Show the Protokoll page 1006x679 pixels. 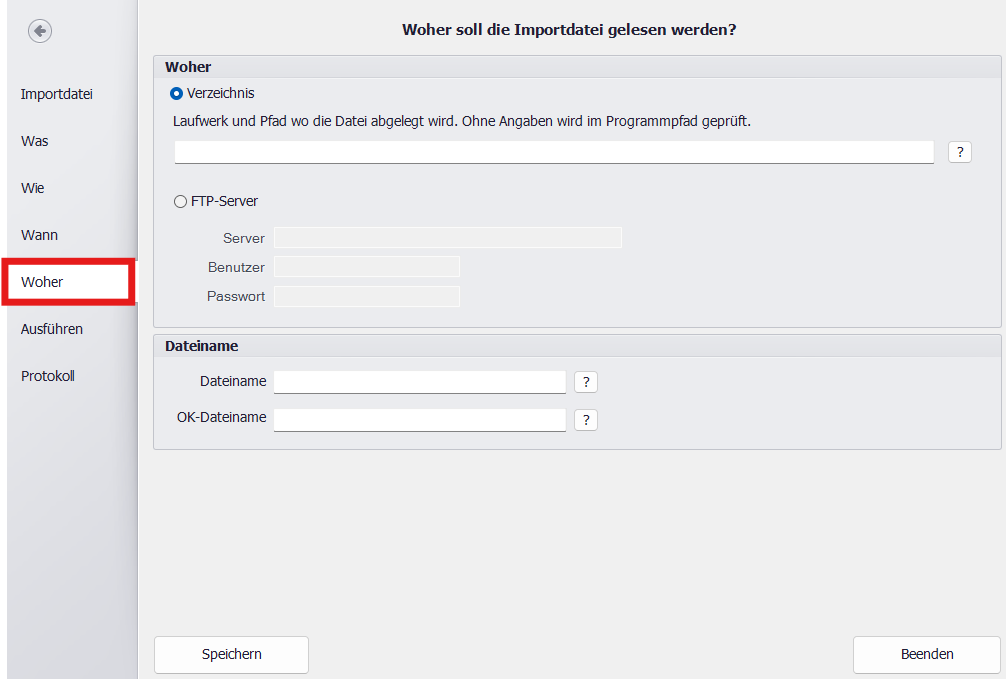tap(48, 376)
